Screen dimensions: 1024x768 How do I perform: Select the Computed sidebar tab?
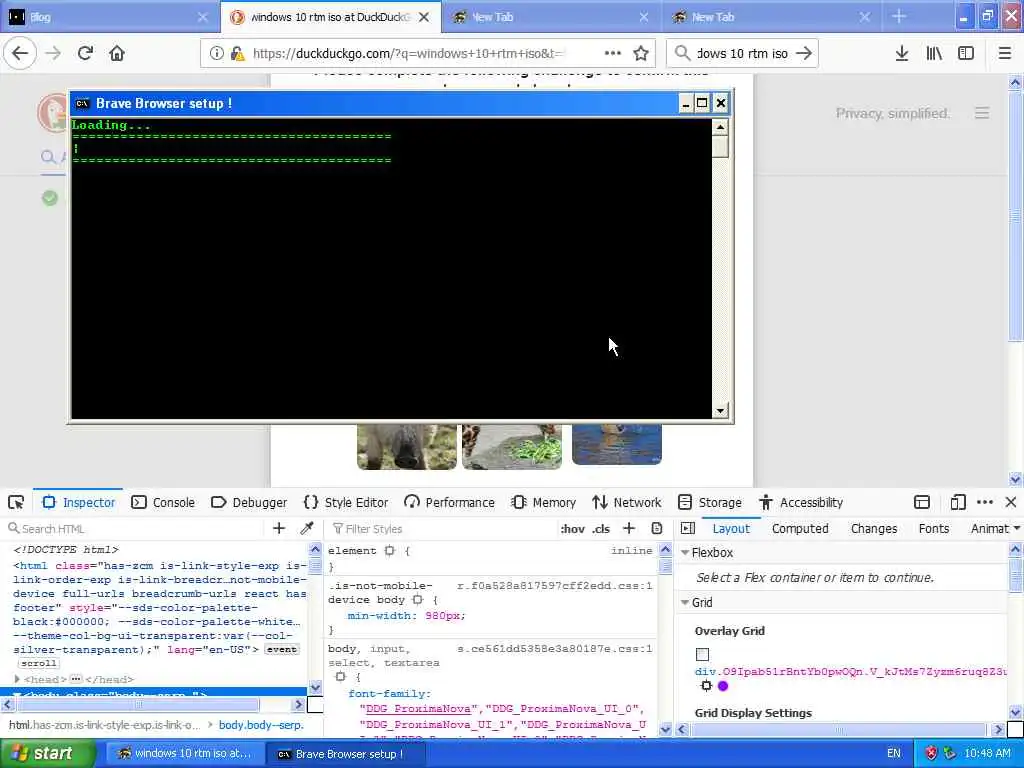pyautogui.click(x=800, y=528)
